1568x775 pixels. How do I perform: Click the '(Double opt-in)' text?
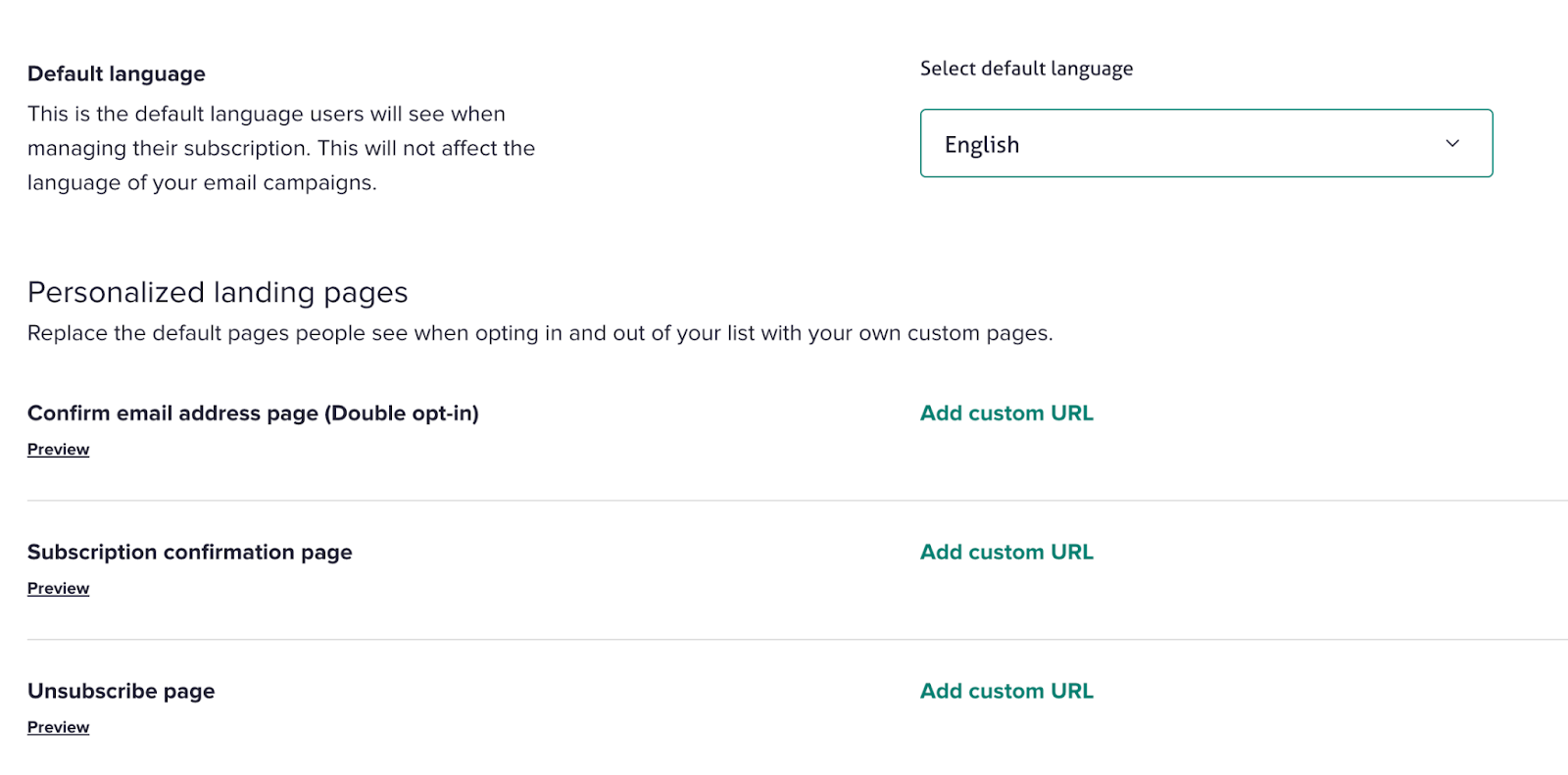pyautogui.click(x=402, y=413)
